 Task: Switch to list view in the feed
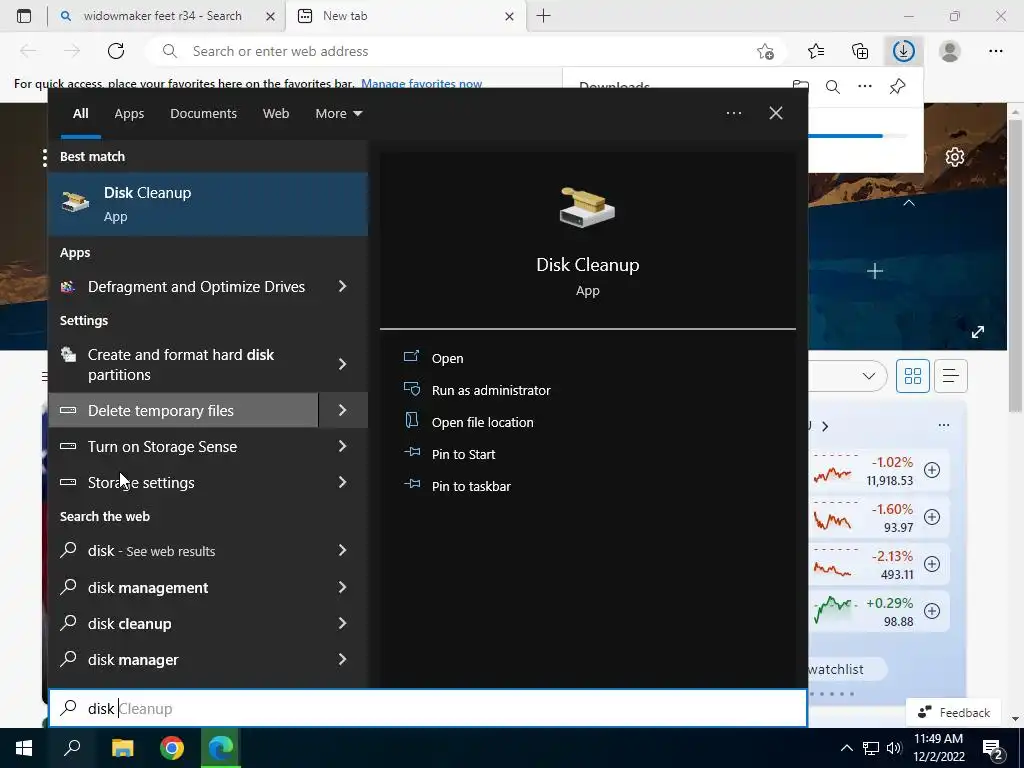951,376
